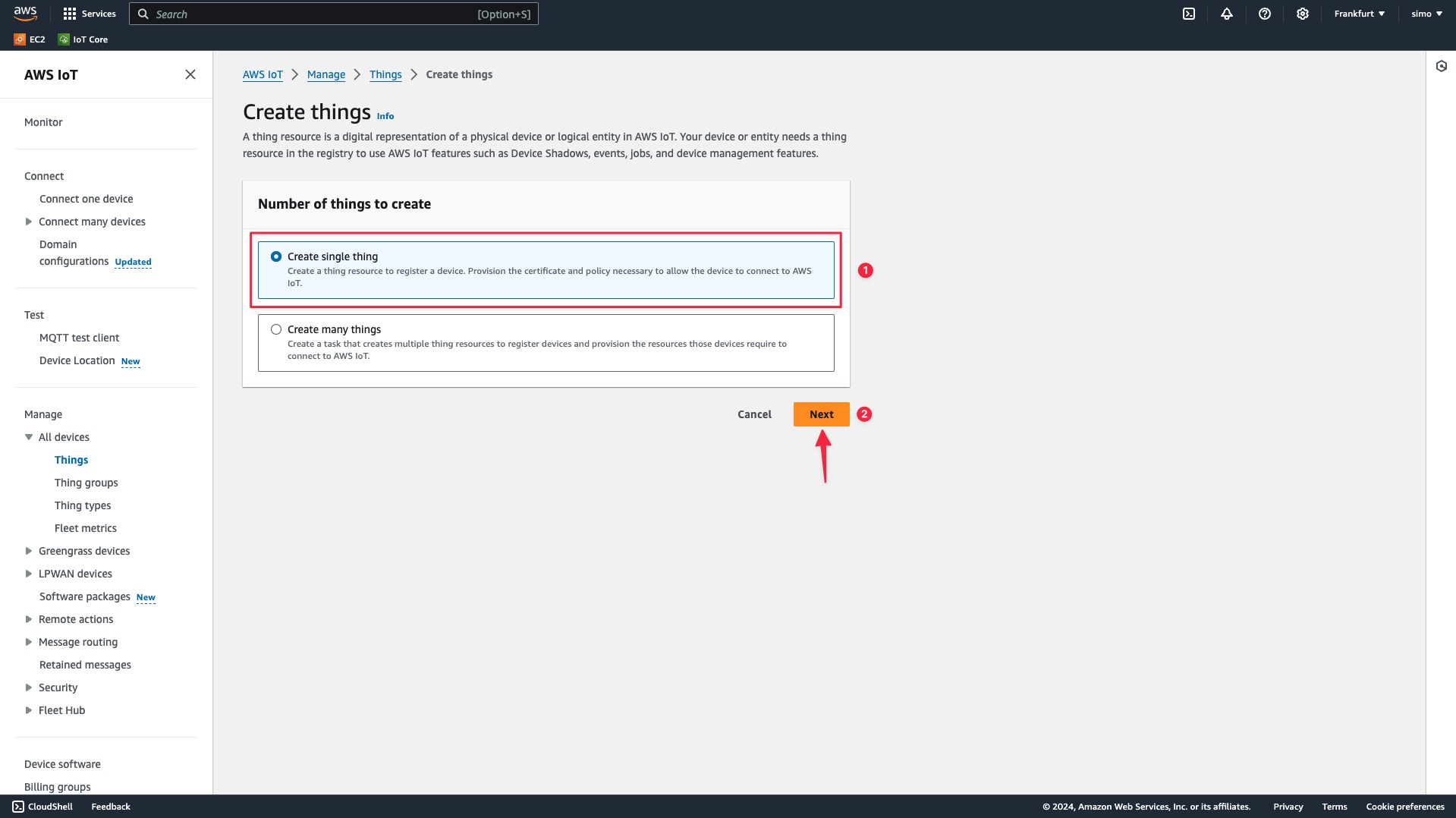The width and height of the screenshot is (1456, 818).
Task: Open the EC2 shortcut in favorites bar
Action: (x=30, y=39)
